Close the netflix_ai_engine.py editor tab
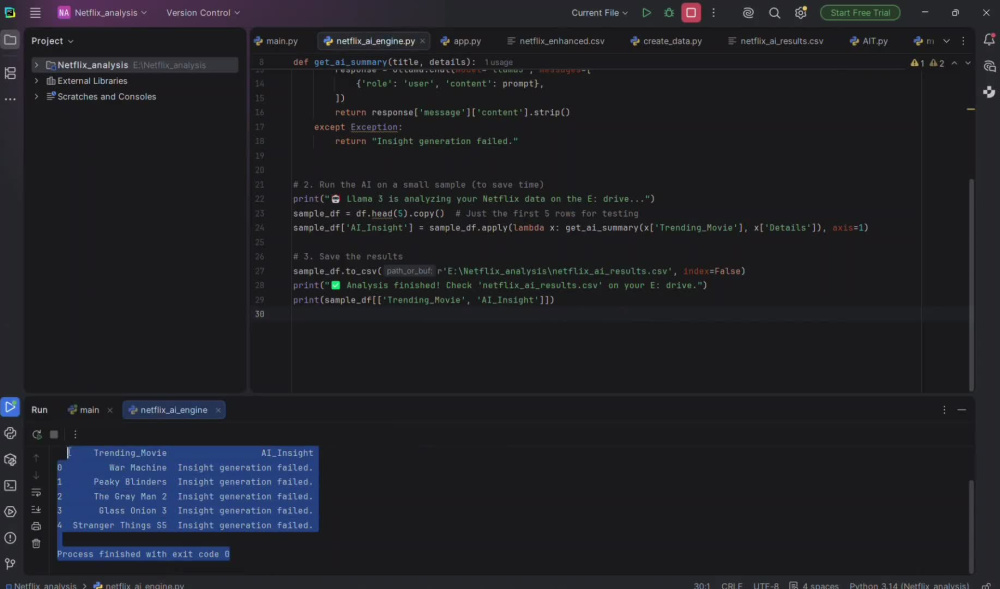1000x589 pixels. [422, 41]
